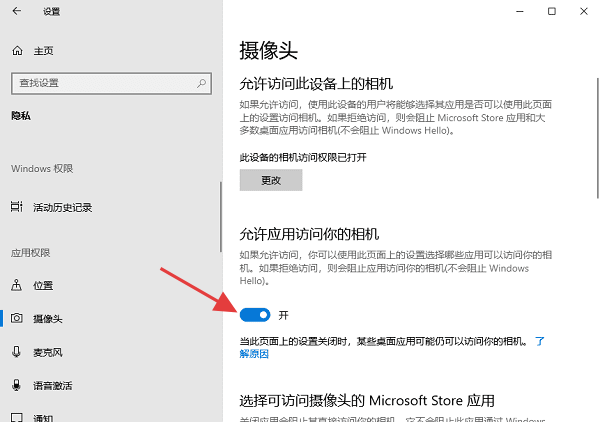Select the 活动历史记录 text label
Viewport: 600px width, 422px height.
tap(62, 207)
